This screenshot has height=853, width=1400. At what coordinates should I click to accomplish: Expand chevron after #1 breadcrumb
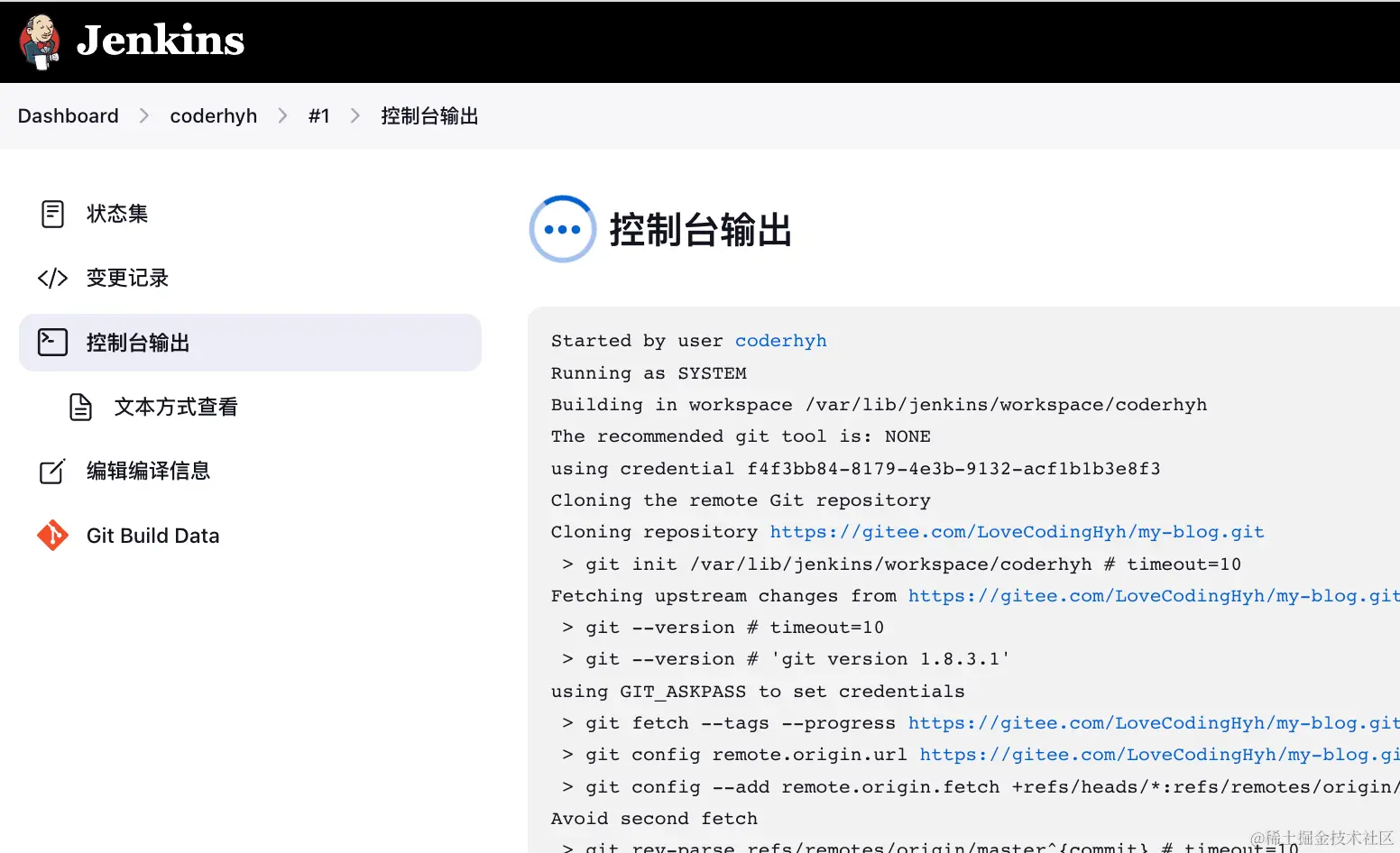click(355, 116)
